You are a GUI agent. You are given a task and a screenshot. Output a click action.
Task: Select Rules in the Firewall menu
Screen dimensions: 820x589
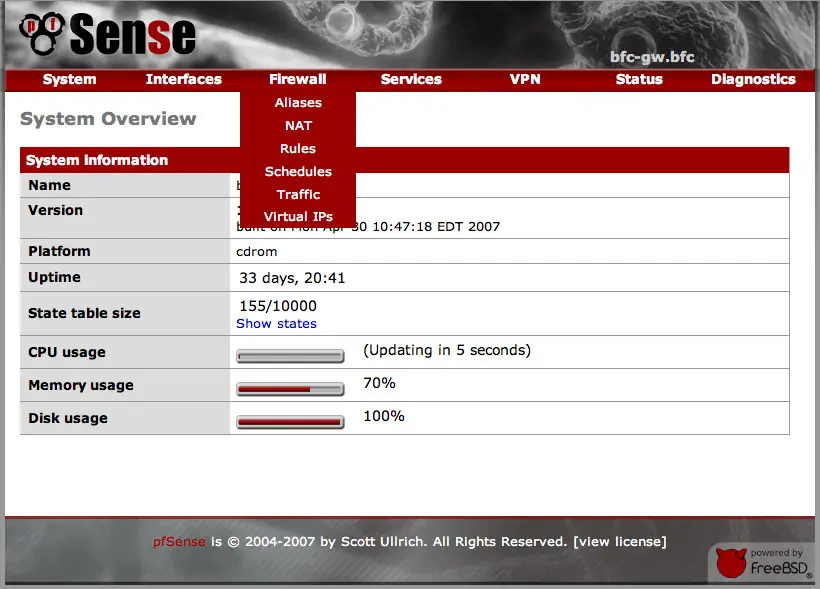(297, 148)
